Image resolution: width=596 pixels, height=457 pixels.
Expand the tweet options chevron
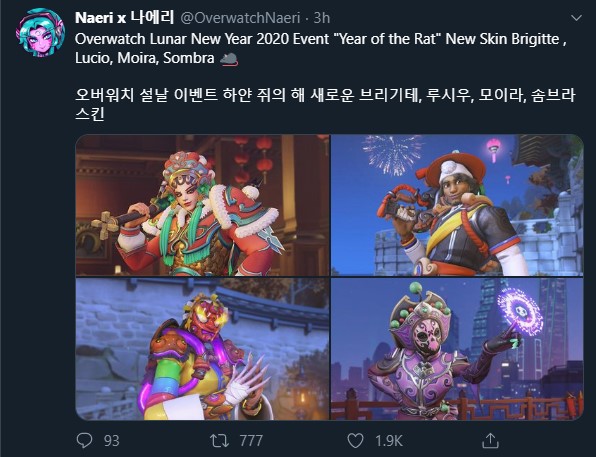(x=576, y=18)
